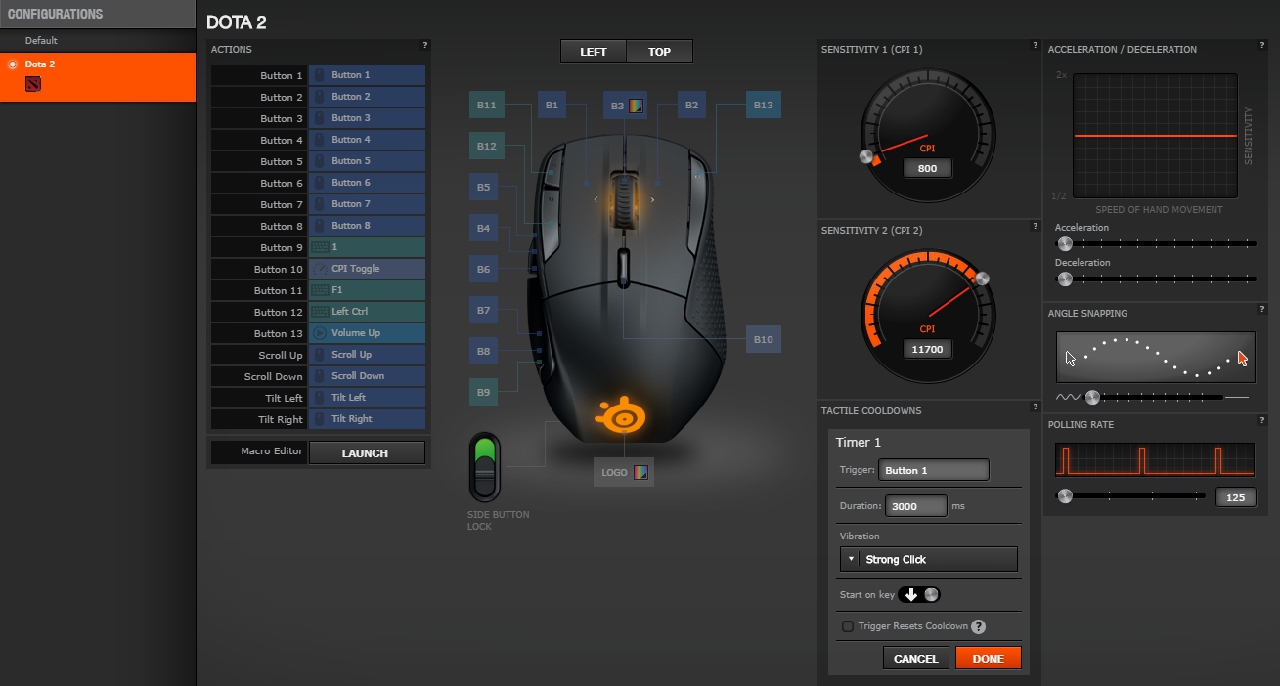Open the Button 5 action assignment in Actions list

click(367, 161)
